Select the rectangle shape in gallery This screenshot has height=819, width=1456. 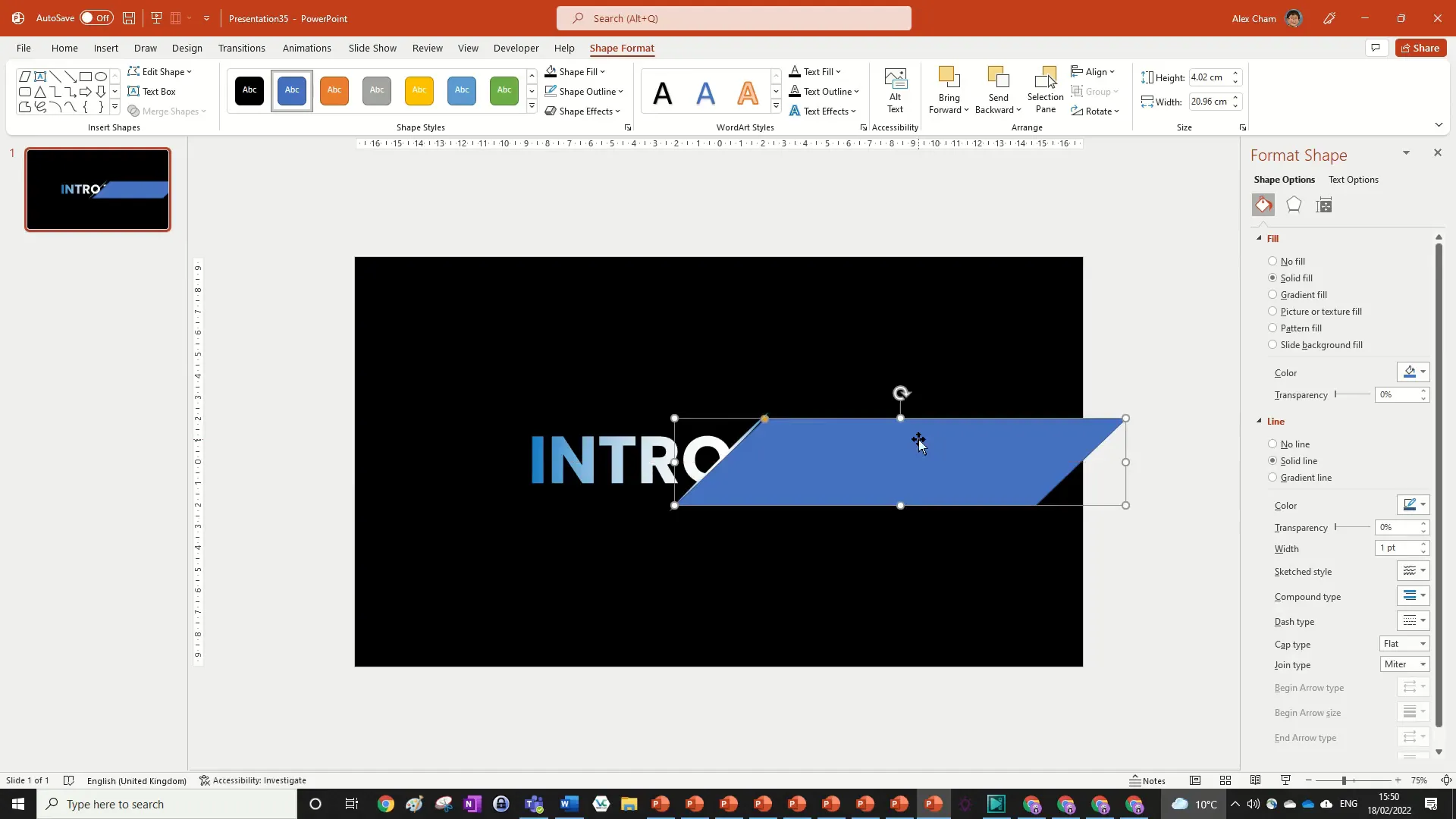click(86, 77)
